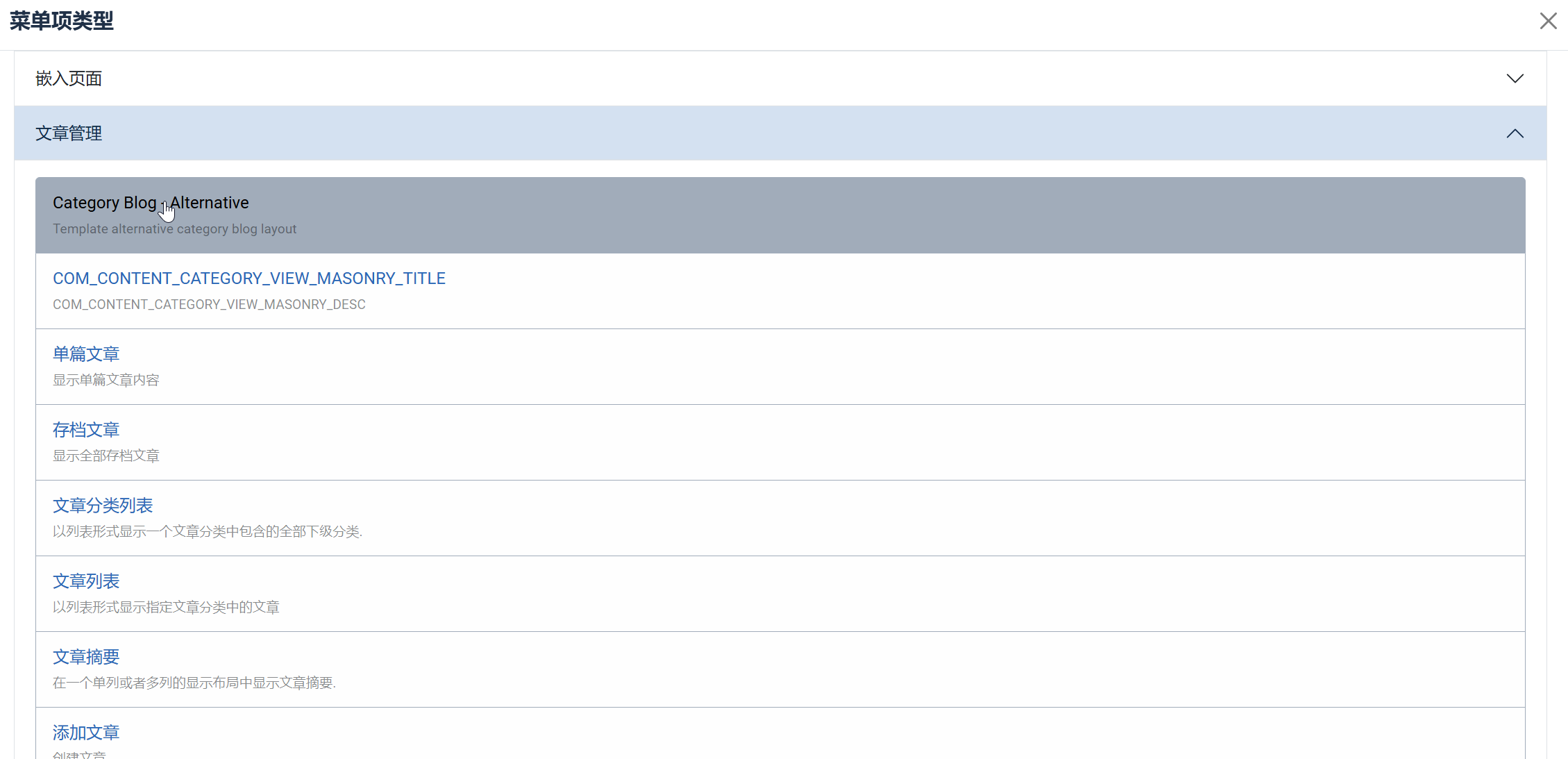
Task: Choose the COM_CONTENT_CATEGORY_VIEW_MASONRY_TITLE item
Action: [x=248, y=278]
